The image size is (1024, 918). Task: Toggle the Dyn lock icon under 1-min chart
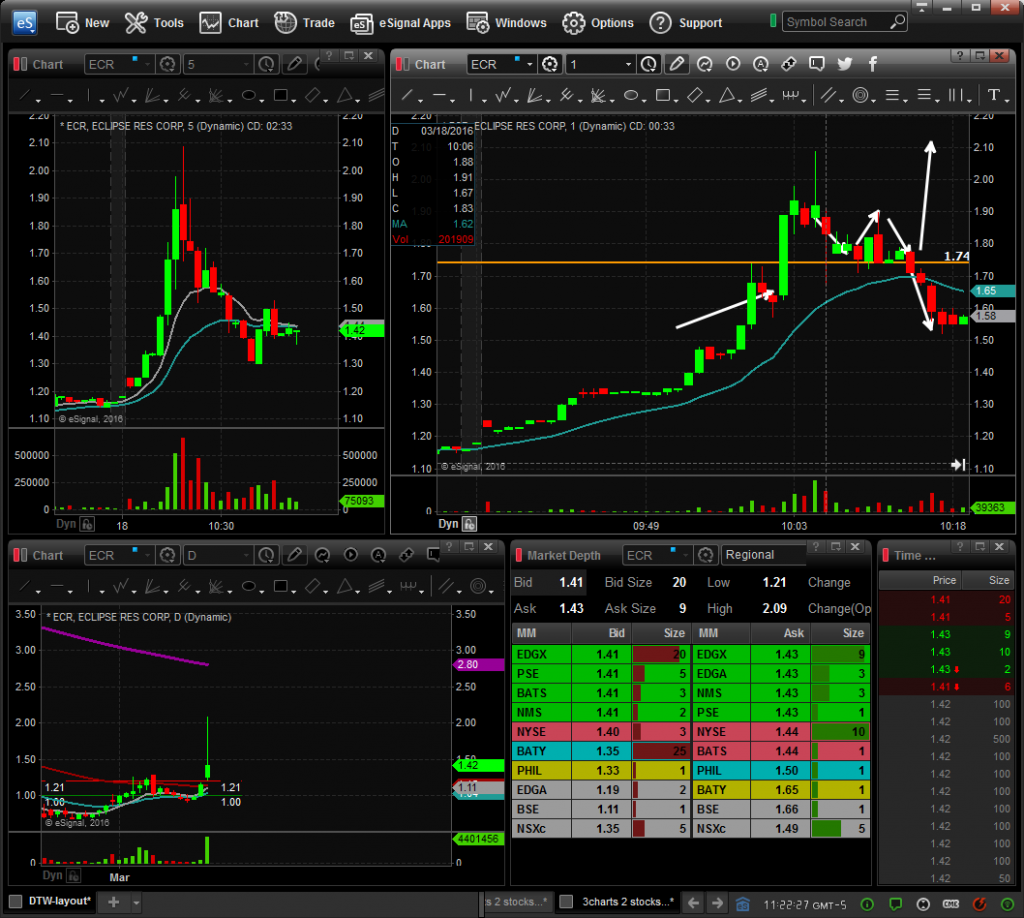click(470, 524)
